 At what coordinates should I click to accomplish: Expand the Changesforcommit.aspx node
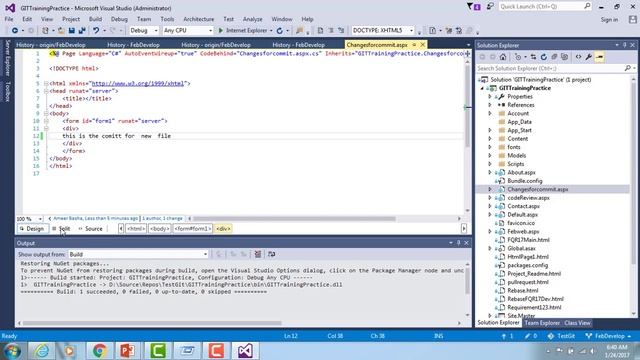[490, 189]
